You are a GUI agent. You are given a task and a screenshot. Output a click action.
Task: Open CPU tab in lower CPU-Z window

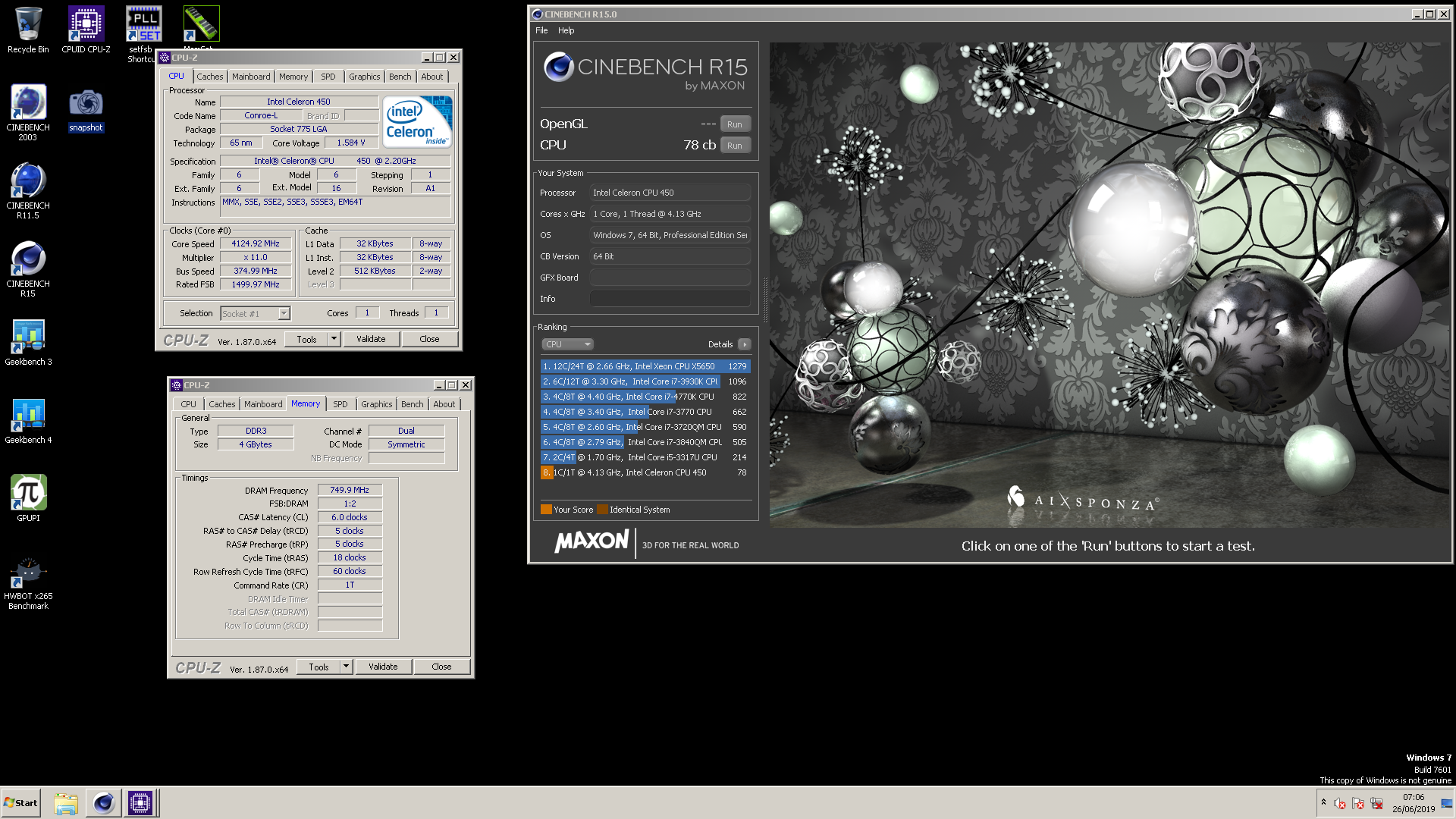pyautogui.click(x=189, y=404)
